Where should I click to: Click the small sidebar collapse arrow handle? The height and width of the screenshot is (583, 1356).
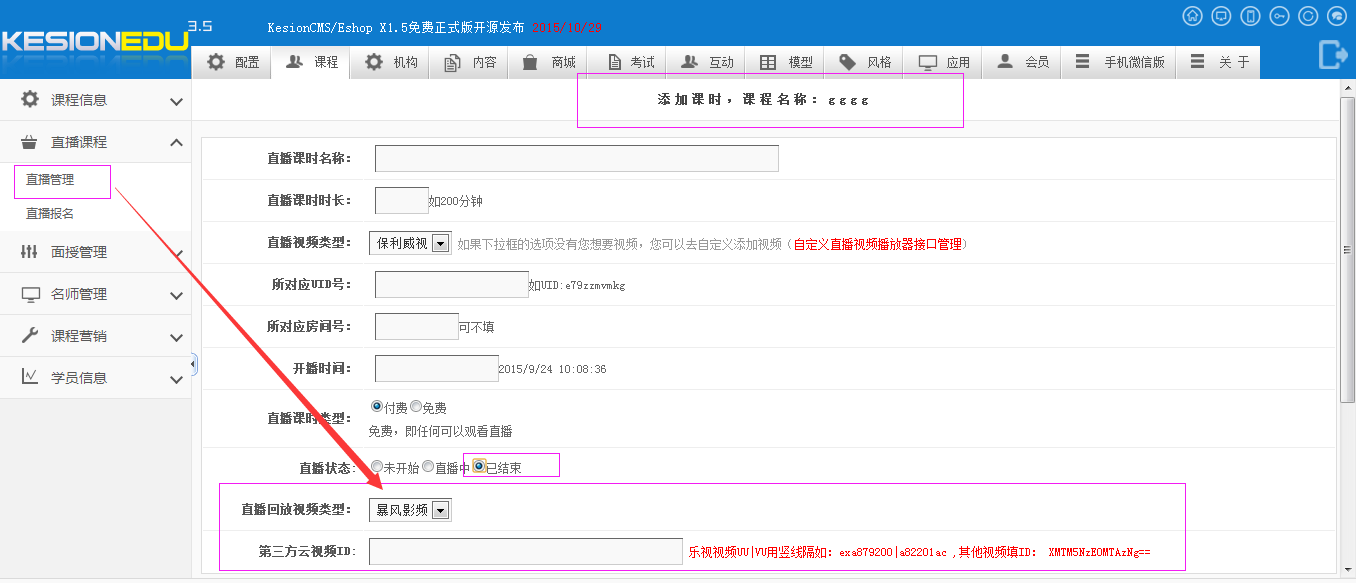(x=194, y=365)
